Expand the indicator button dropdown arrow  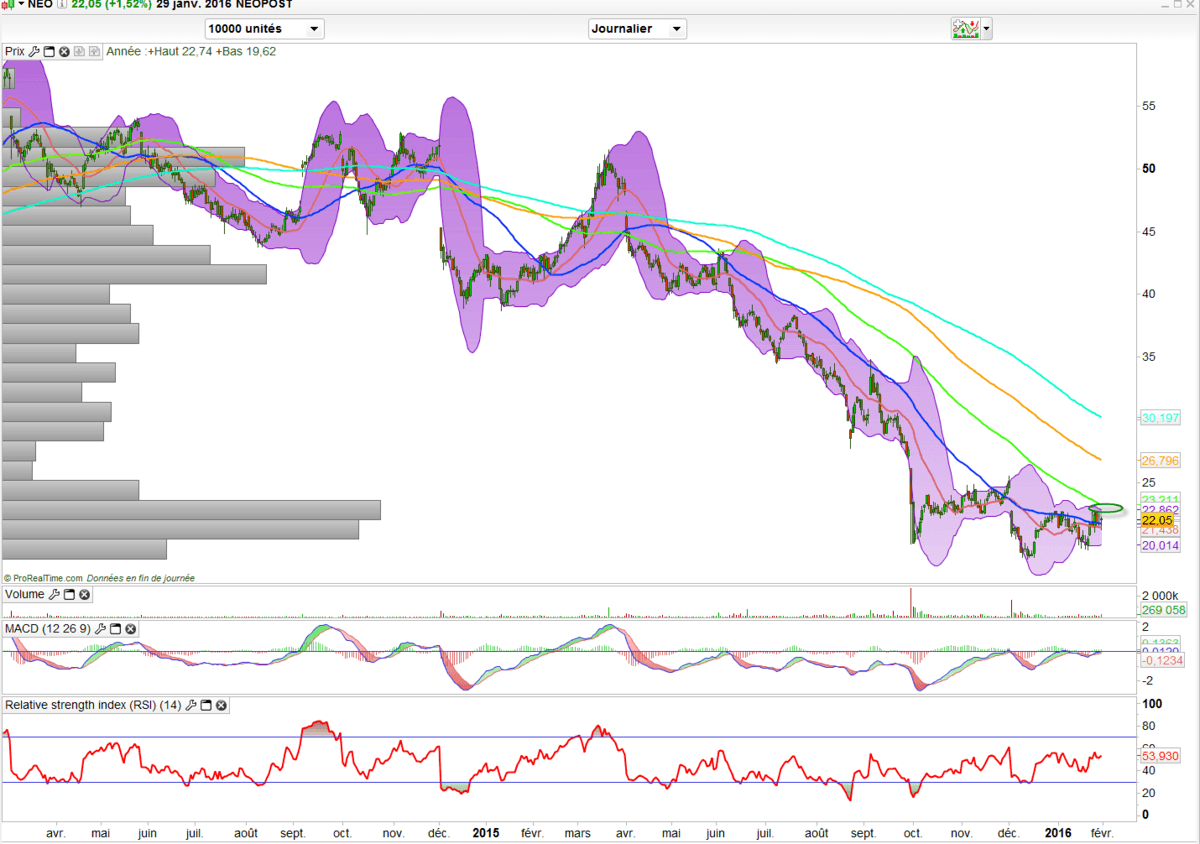pyautogui.click(x=988, y=29)
